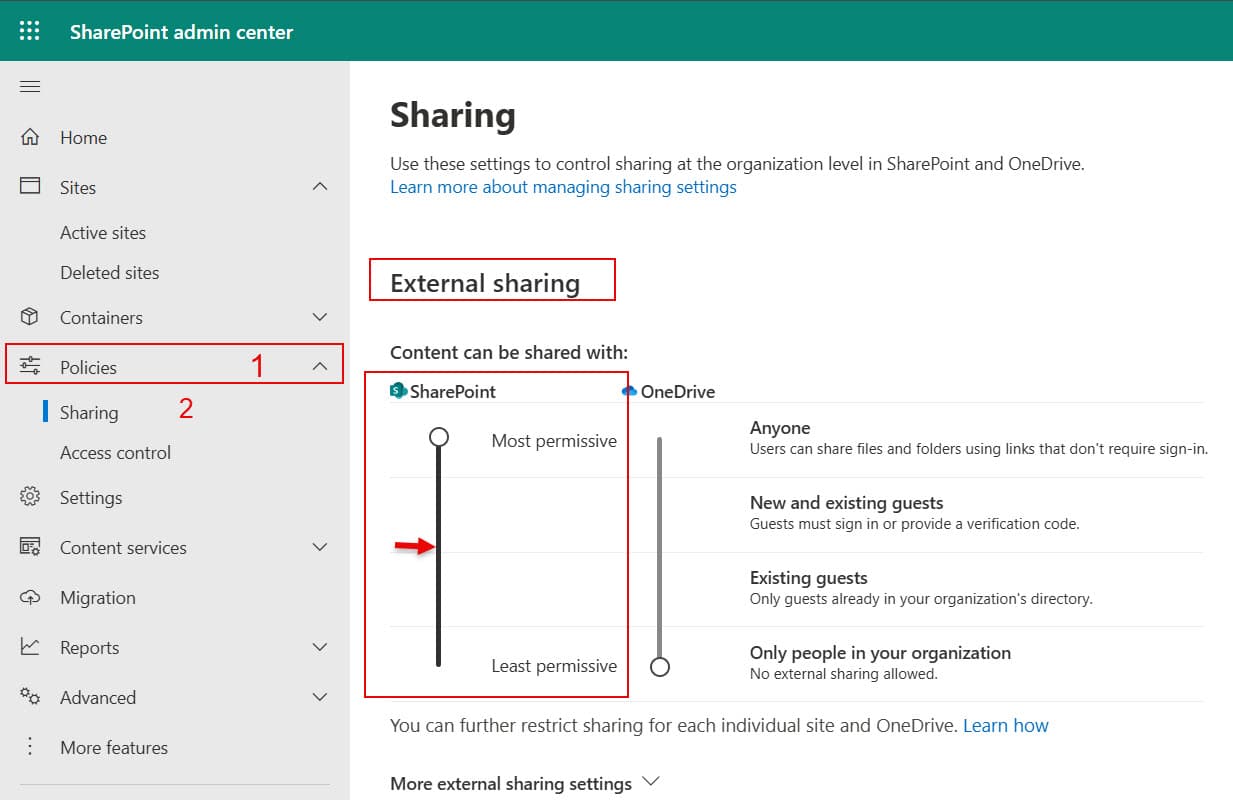Viewport: 1233px width, 800px height.
Task: Open Migration in the navigation
Action: [97, 598]
